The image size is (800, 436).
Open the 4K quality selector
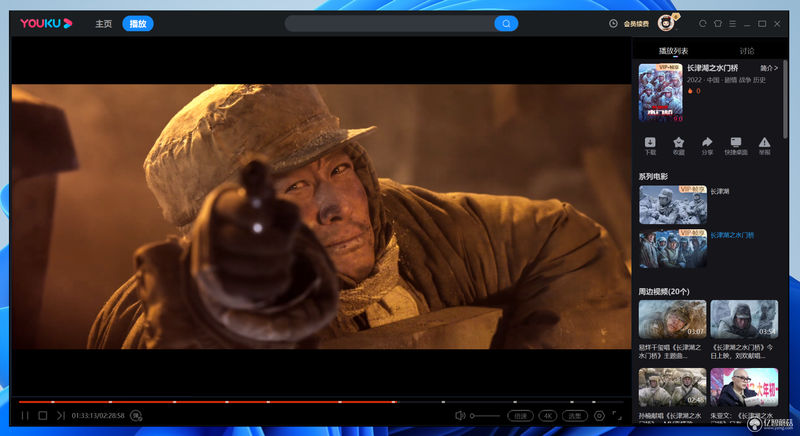(x=548, y=416)
